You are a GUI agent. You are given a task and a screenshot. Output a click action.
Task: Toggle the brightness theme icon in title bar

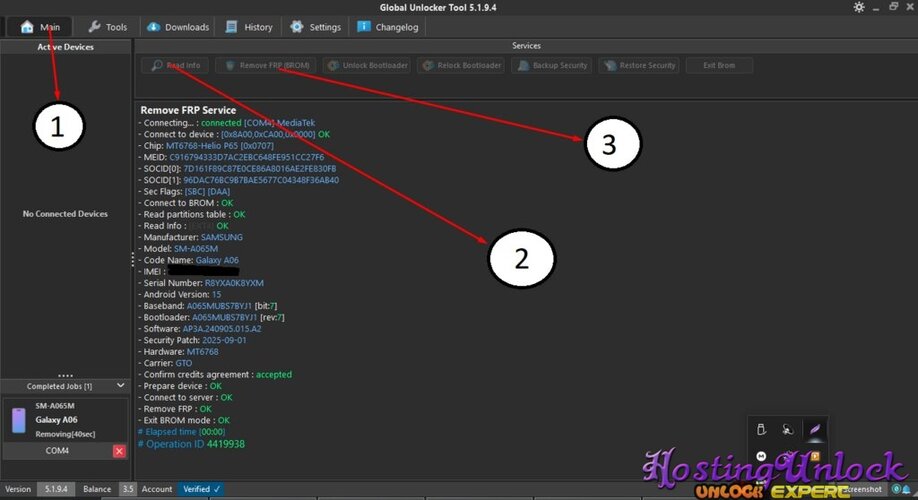coord(859,7)
